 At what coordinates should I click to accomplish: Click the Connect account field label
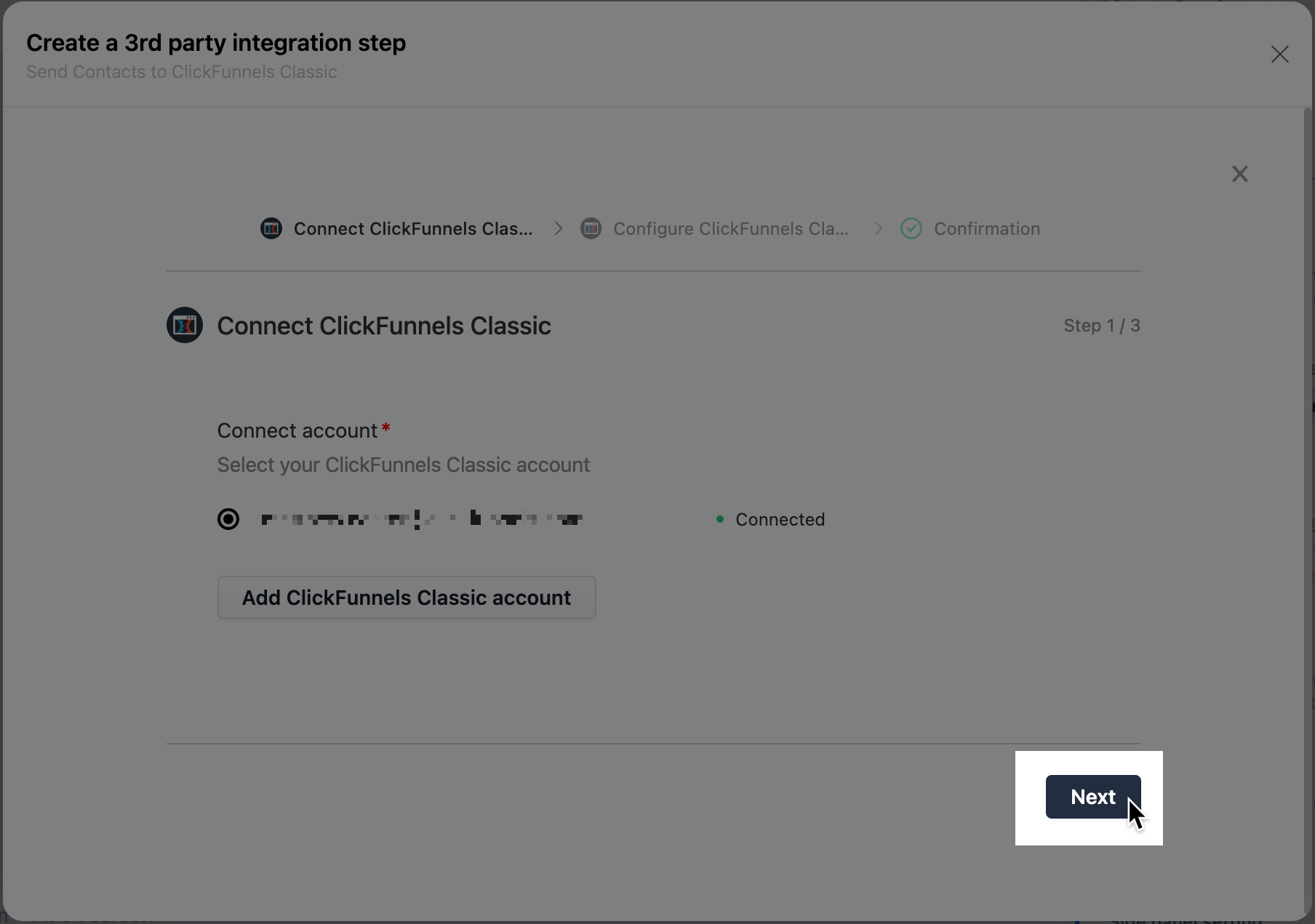[297, 430]
